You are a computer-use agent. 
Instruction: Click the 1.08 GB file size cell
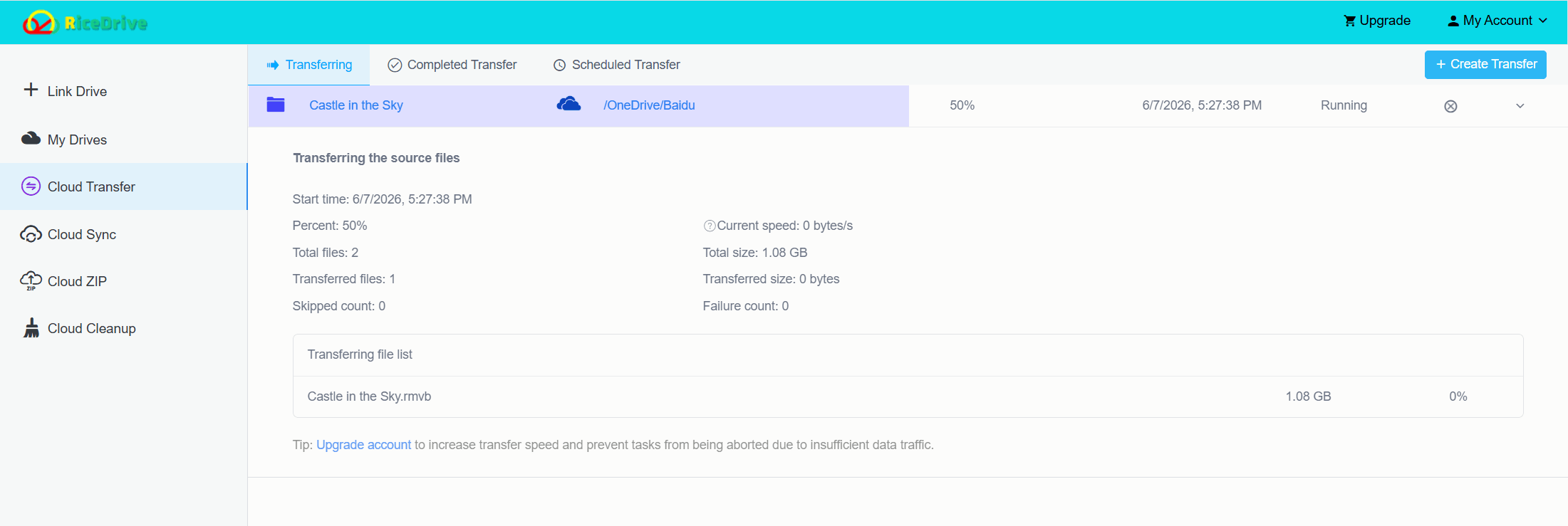coord(1308,396)
